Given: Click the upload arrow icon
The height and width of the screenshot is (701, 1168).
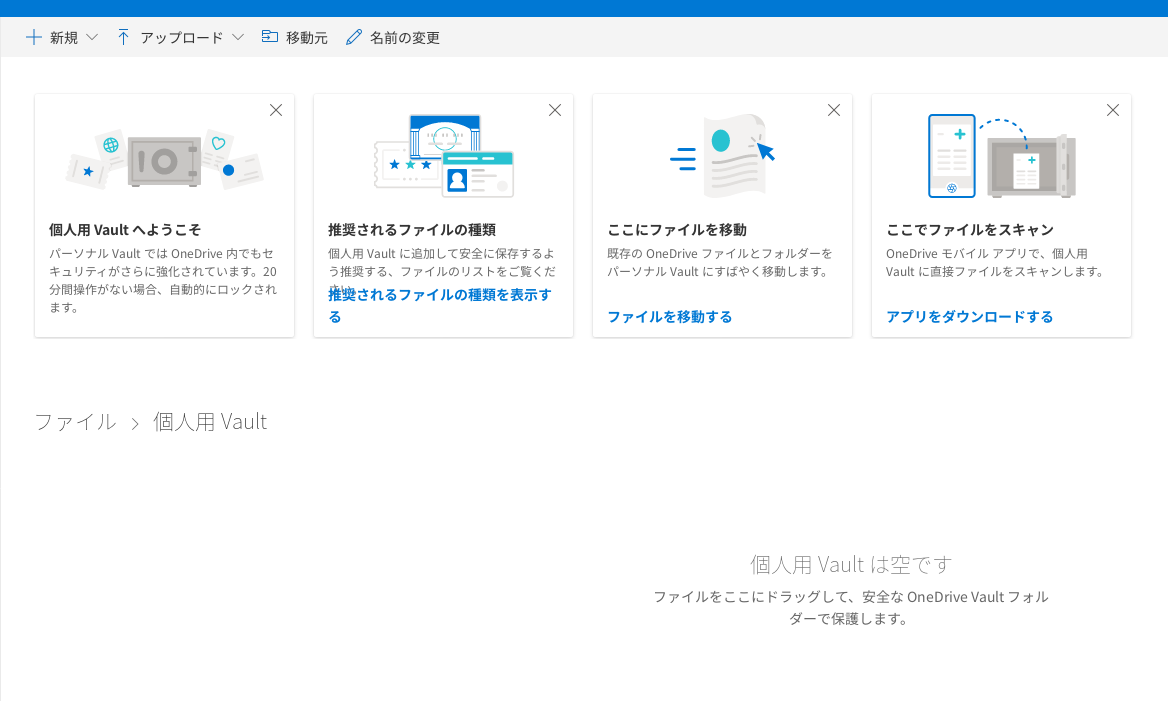Looking at the screenshot, I should coord(124,37).
